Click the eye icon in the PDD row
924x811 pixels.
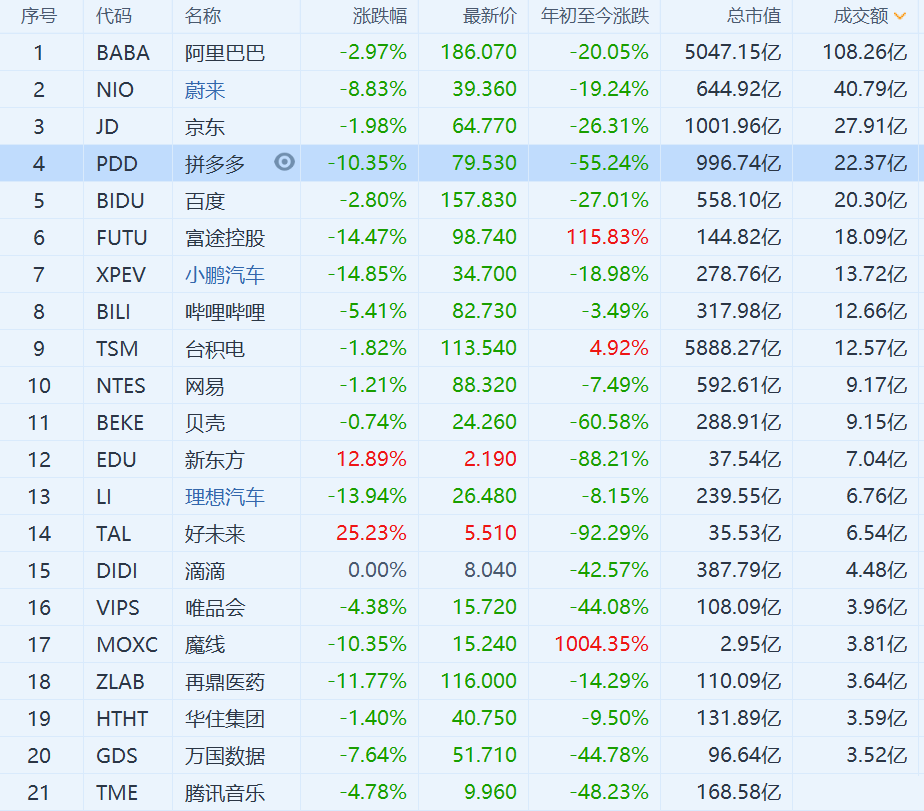[285, 162]
